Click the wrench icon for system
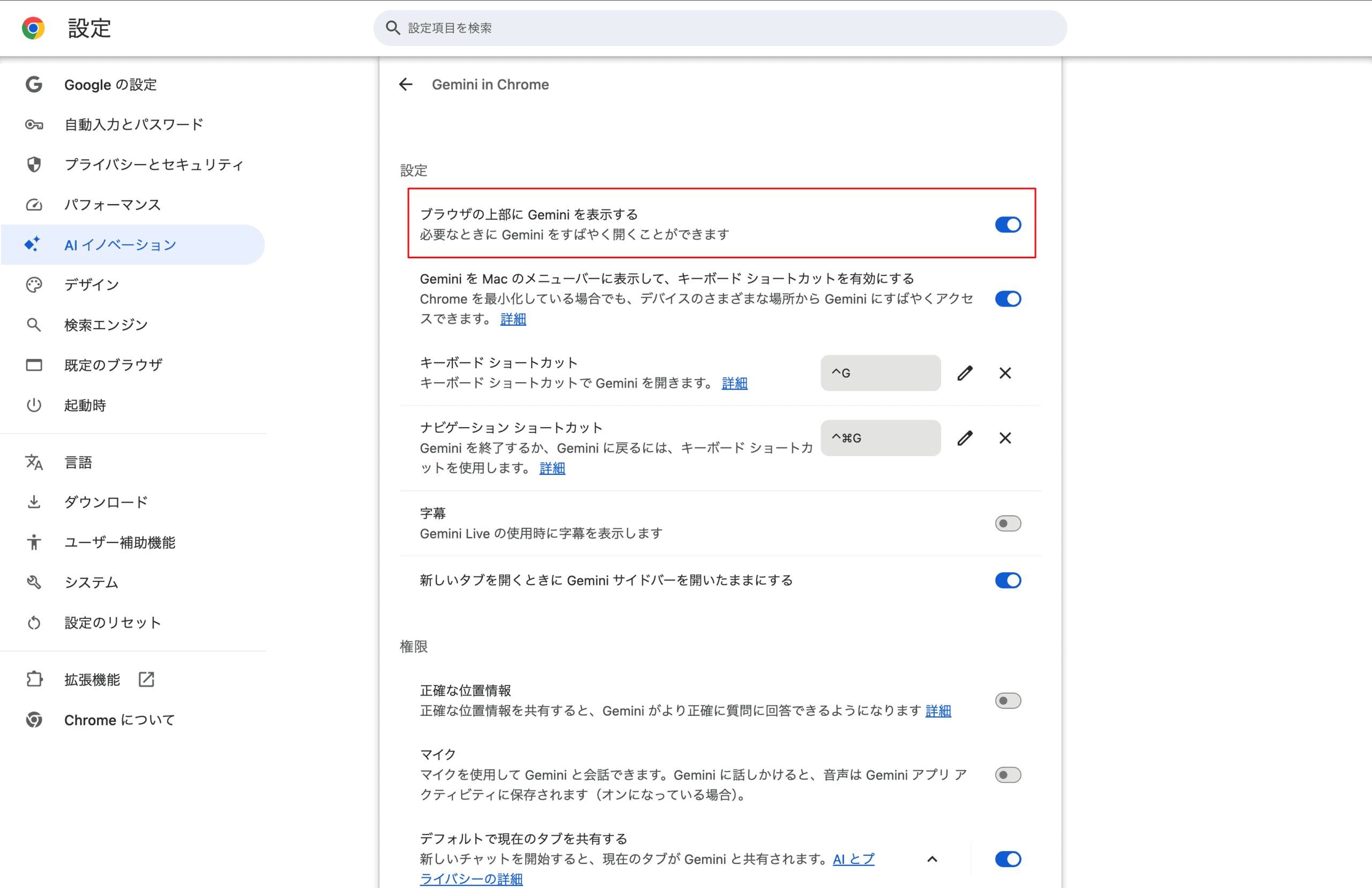Viewport: 1372px width, 888px height. [x=34, y=583]
